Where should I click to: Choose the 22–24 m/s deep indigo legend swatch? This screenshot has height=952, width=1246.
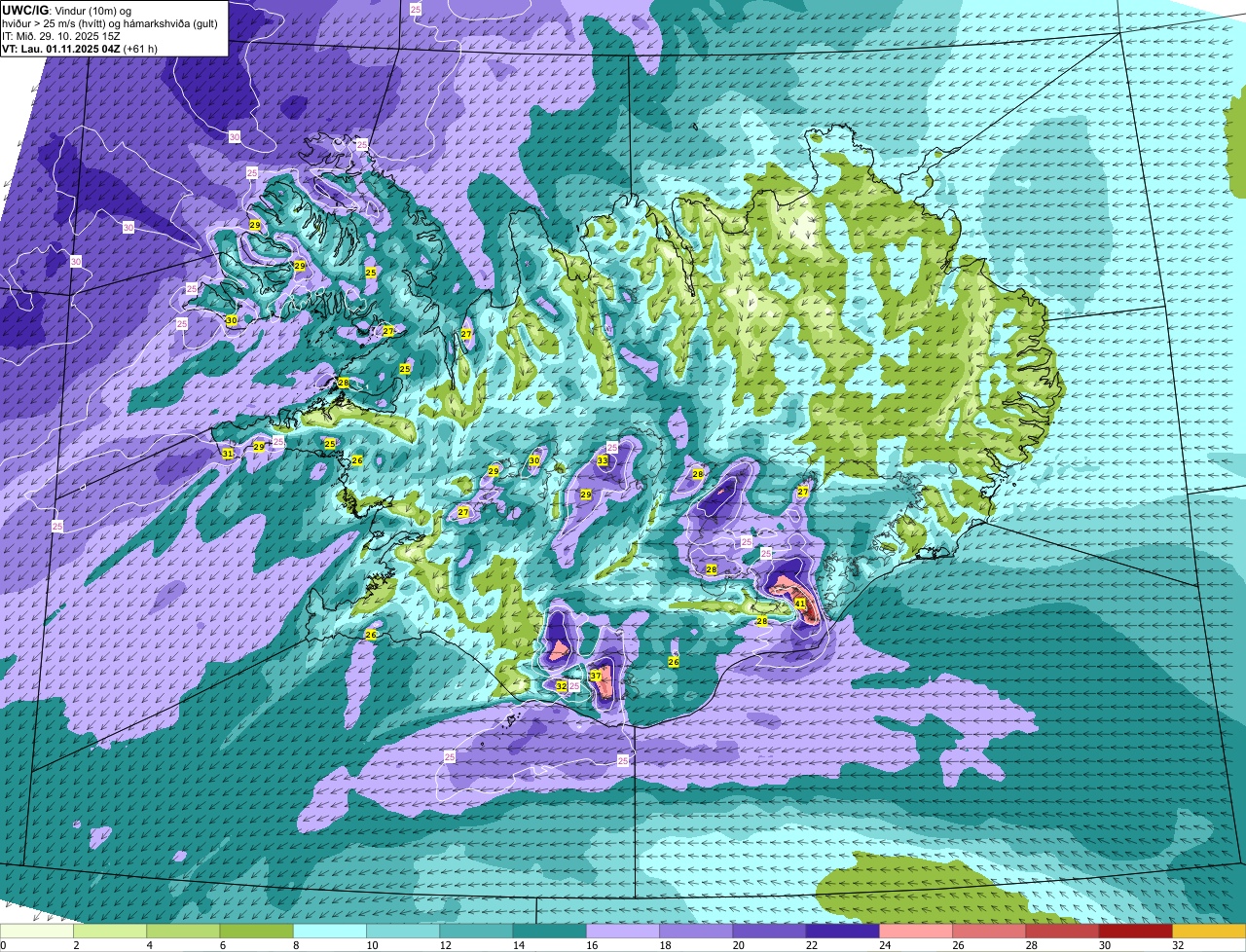(843, 931)
